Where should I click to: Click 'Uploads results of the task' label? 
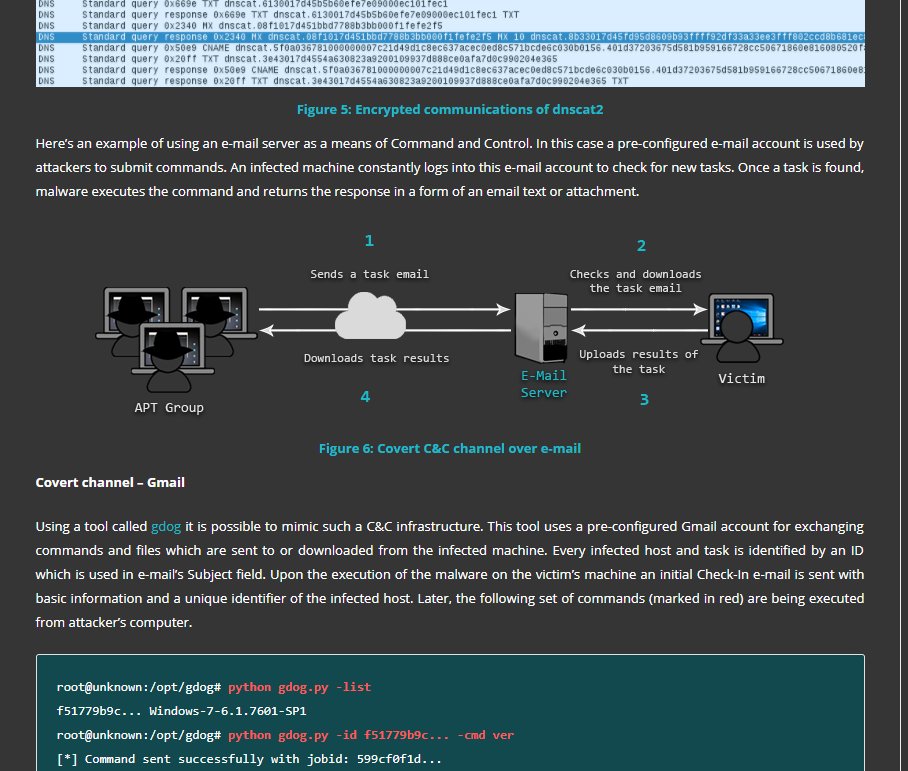[639, 361]
